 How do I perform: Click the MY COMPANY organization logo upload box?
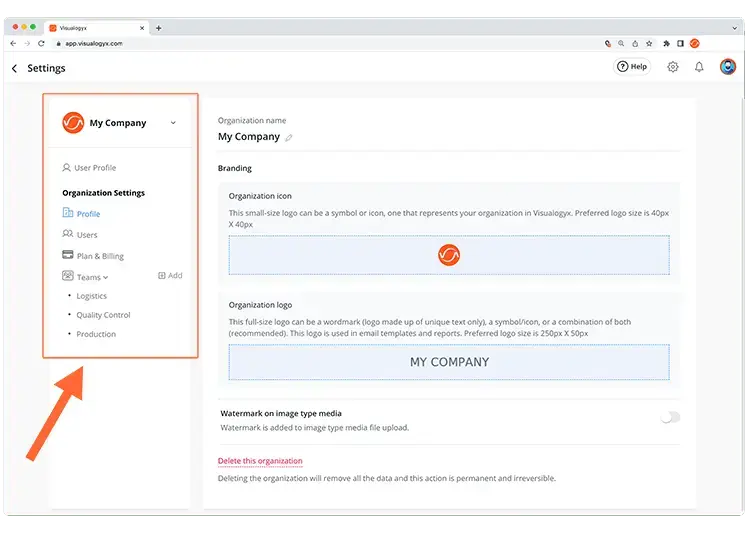point(448,362)
